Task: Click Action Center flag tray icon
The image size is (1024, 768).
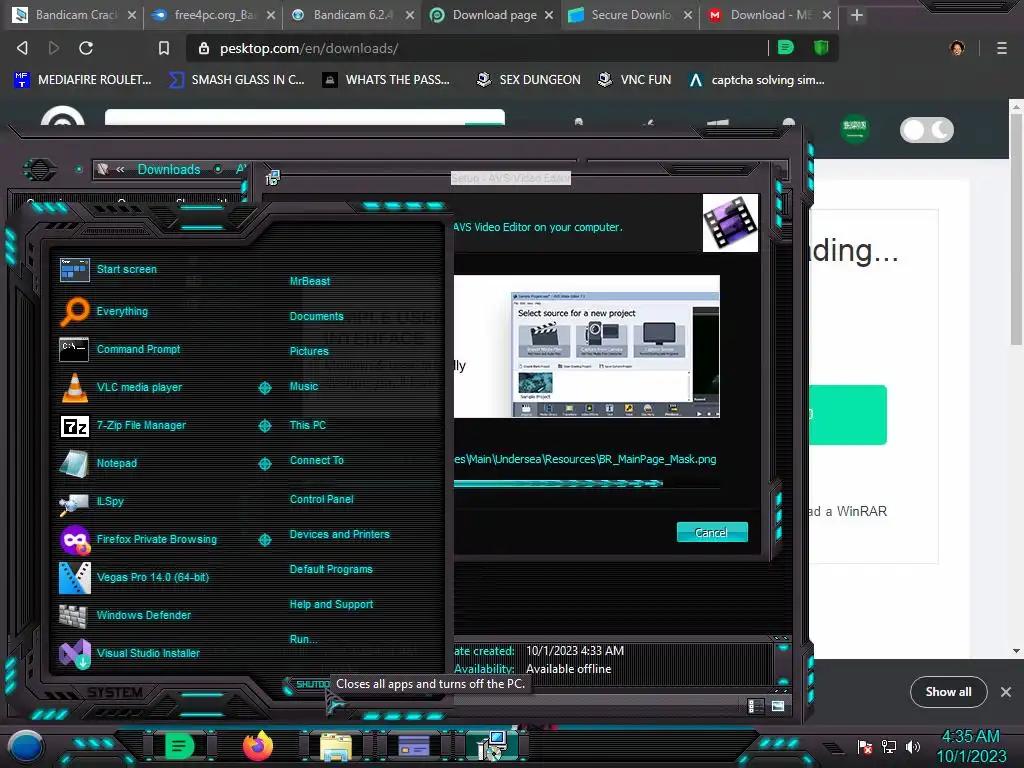Action: 865,746
